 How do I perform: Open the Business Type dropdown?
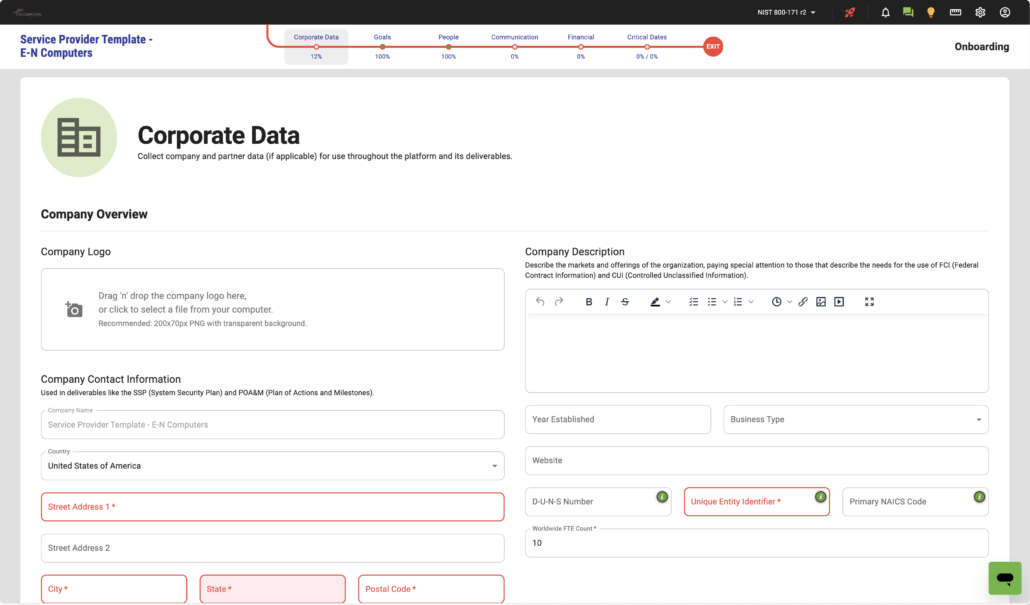(x=856, y=419)
